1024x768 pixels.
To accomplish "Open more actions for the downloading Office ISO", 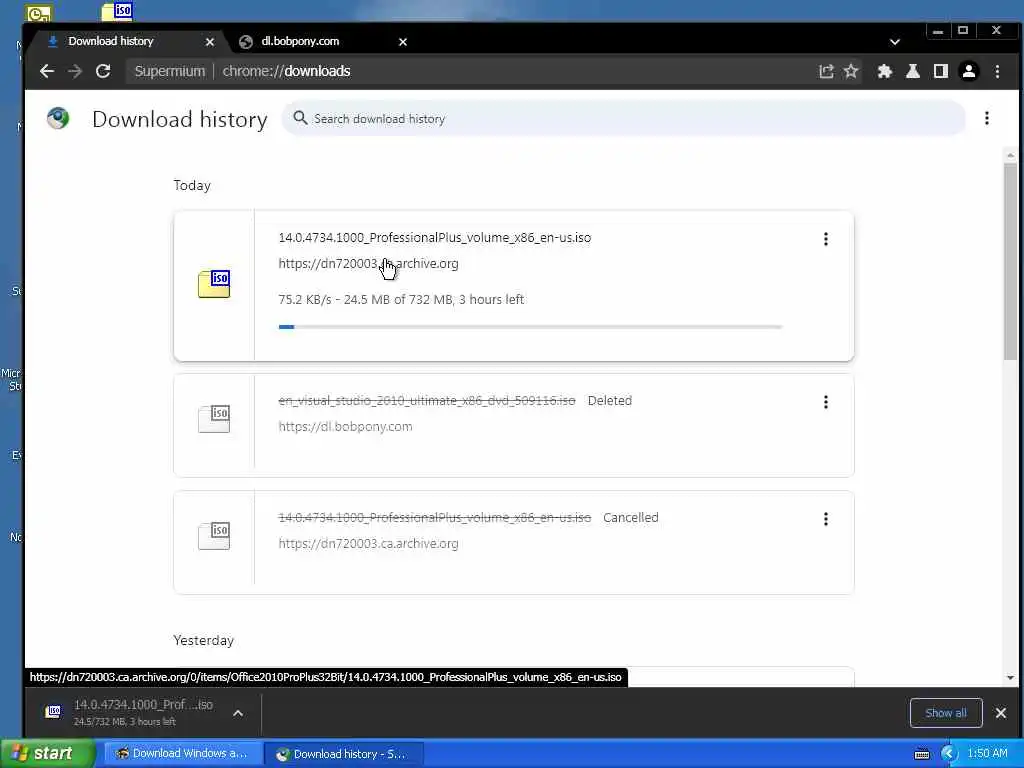I will tap(825, 239).
